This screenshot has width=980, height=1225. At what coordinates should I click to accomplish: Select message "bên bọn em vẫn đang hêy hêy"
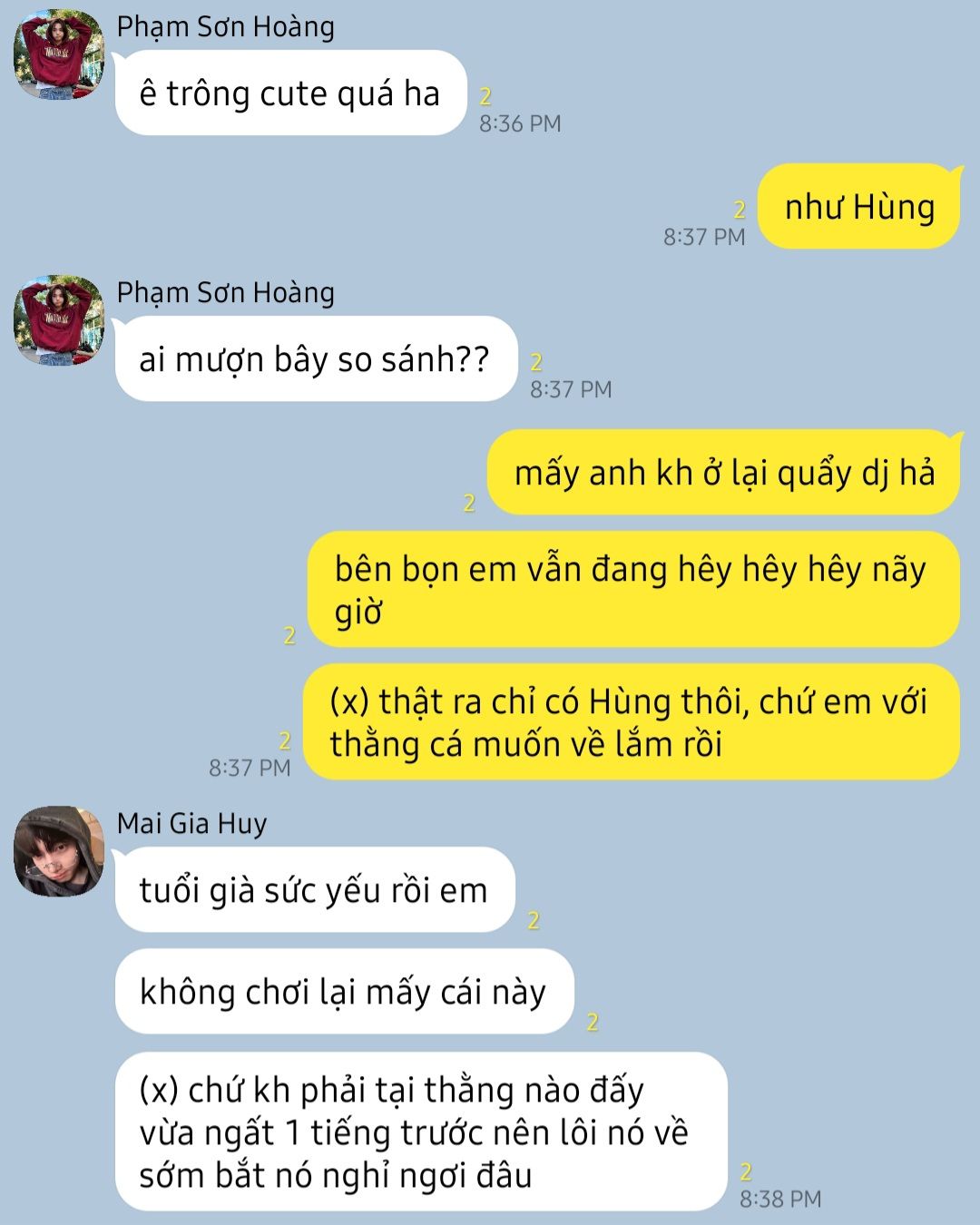[633, 590]
